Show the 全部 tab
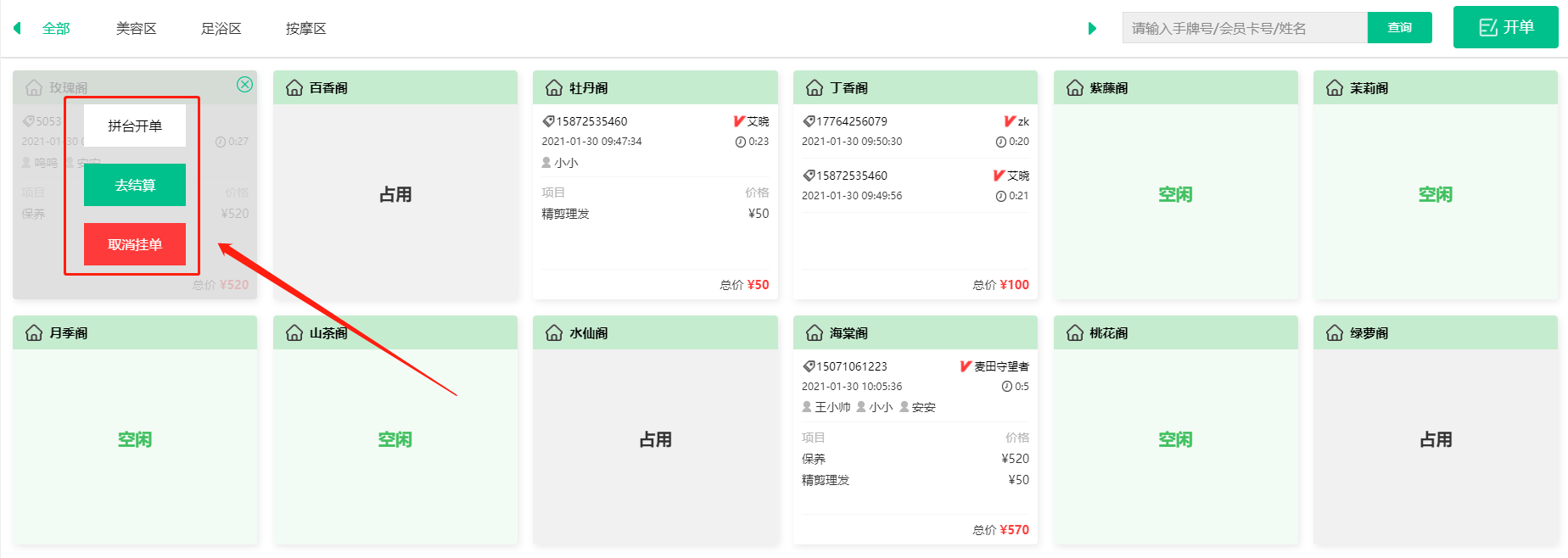1568x558 pixels. click(x=56, y=29)
